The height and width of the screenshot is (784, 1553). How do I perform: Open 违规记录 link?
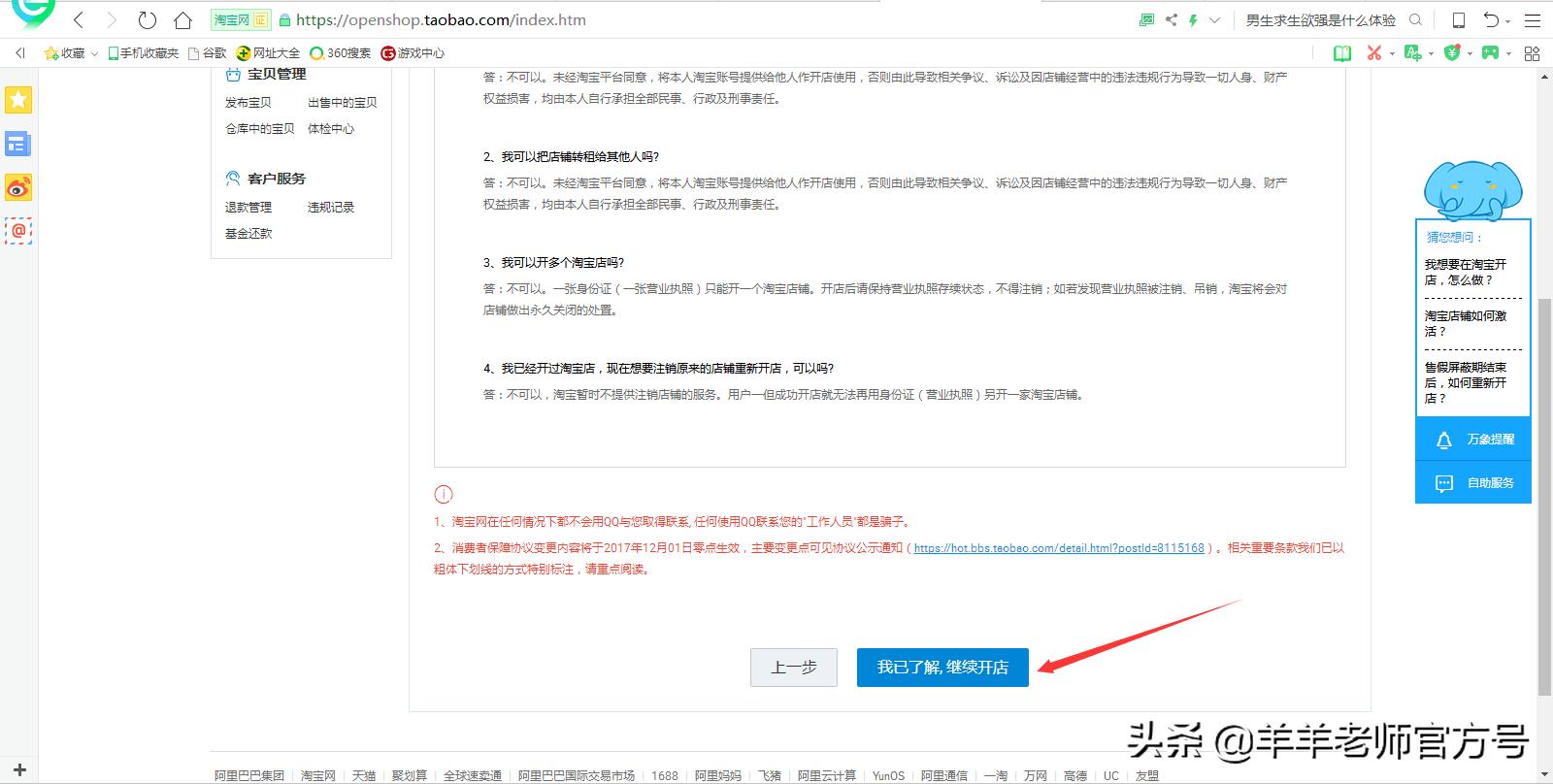coord(331,207)
